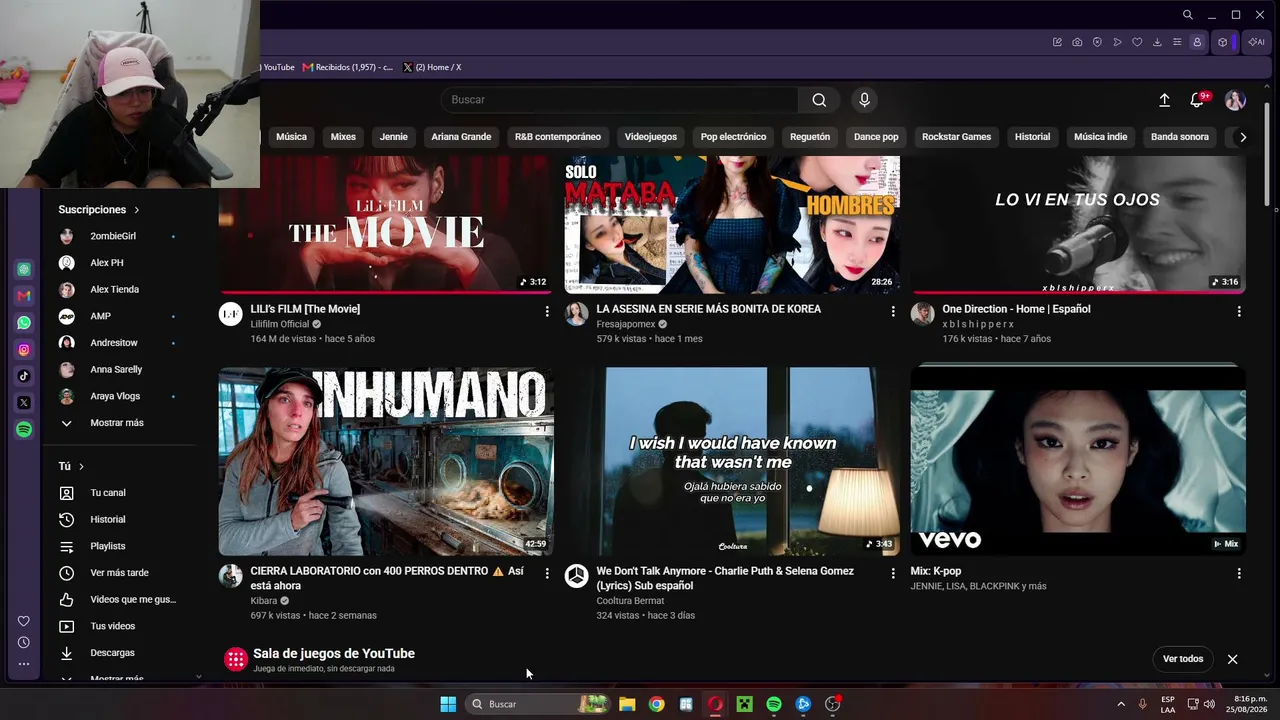The width and height of the screenshot is (1280, 720).
Task: Open the LILI FILM The Movie thumbnail
Action: pos(385,225)
